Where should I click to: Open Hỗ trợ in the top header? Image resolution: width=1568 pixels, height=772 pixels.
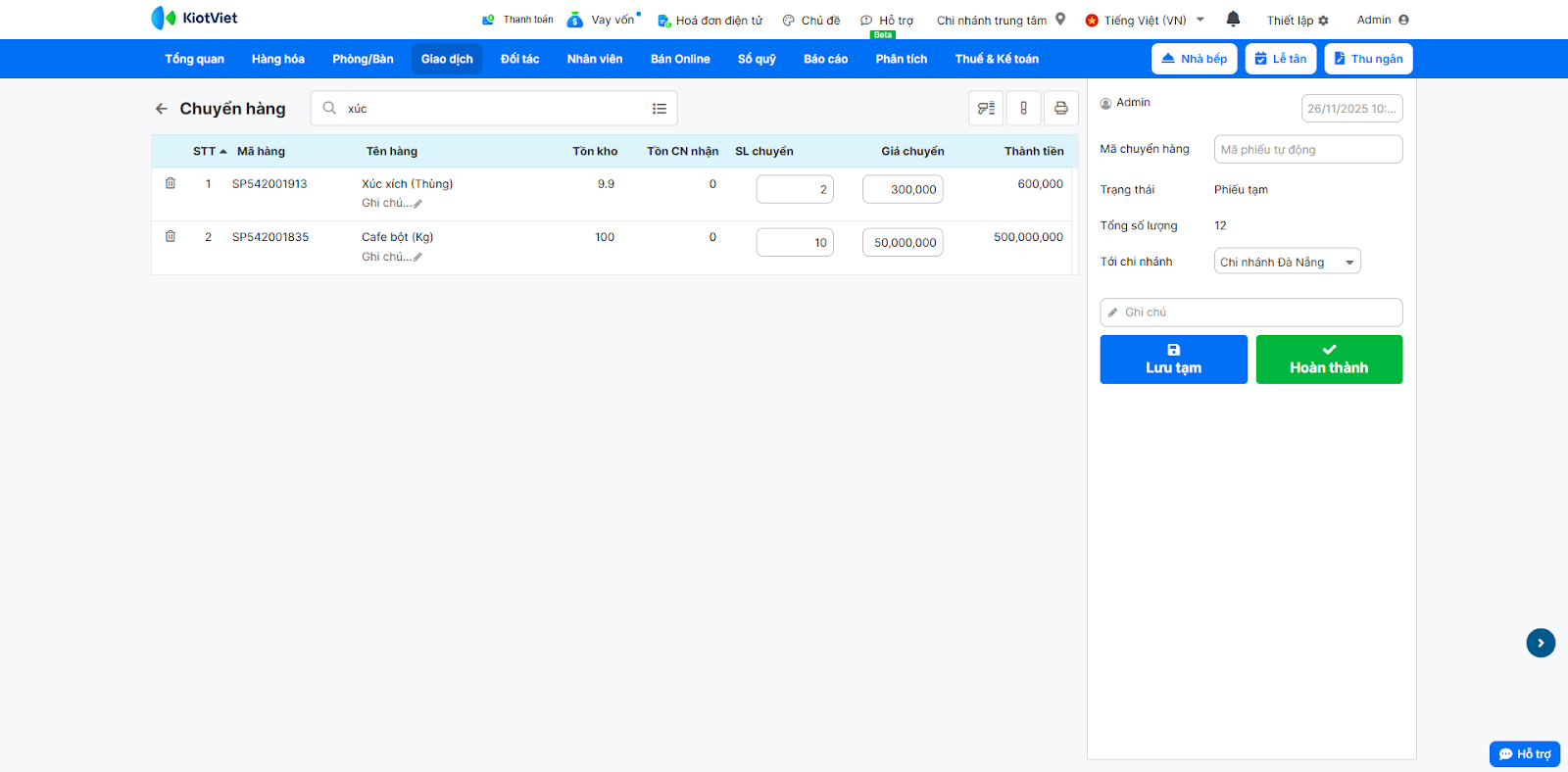click(887, 20)
